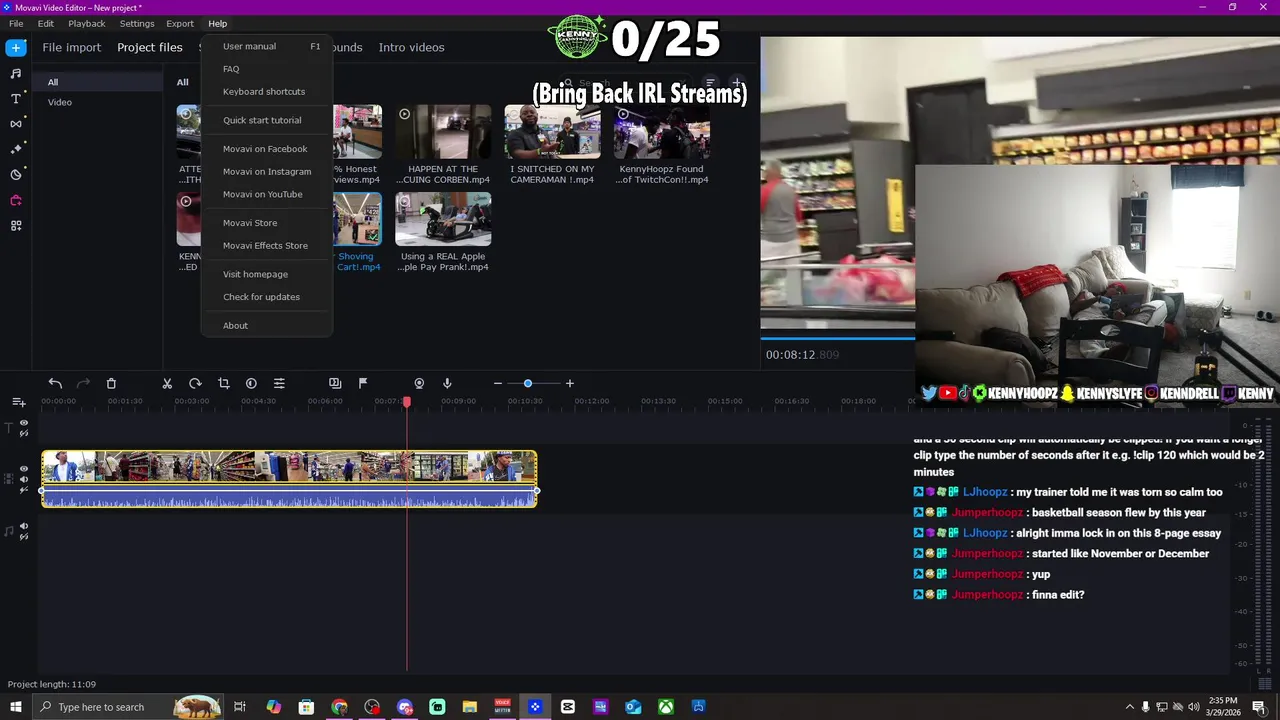1280x720 pixels.
Task: Delete the selected clip with trash icon
Action: click(111, 383)
